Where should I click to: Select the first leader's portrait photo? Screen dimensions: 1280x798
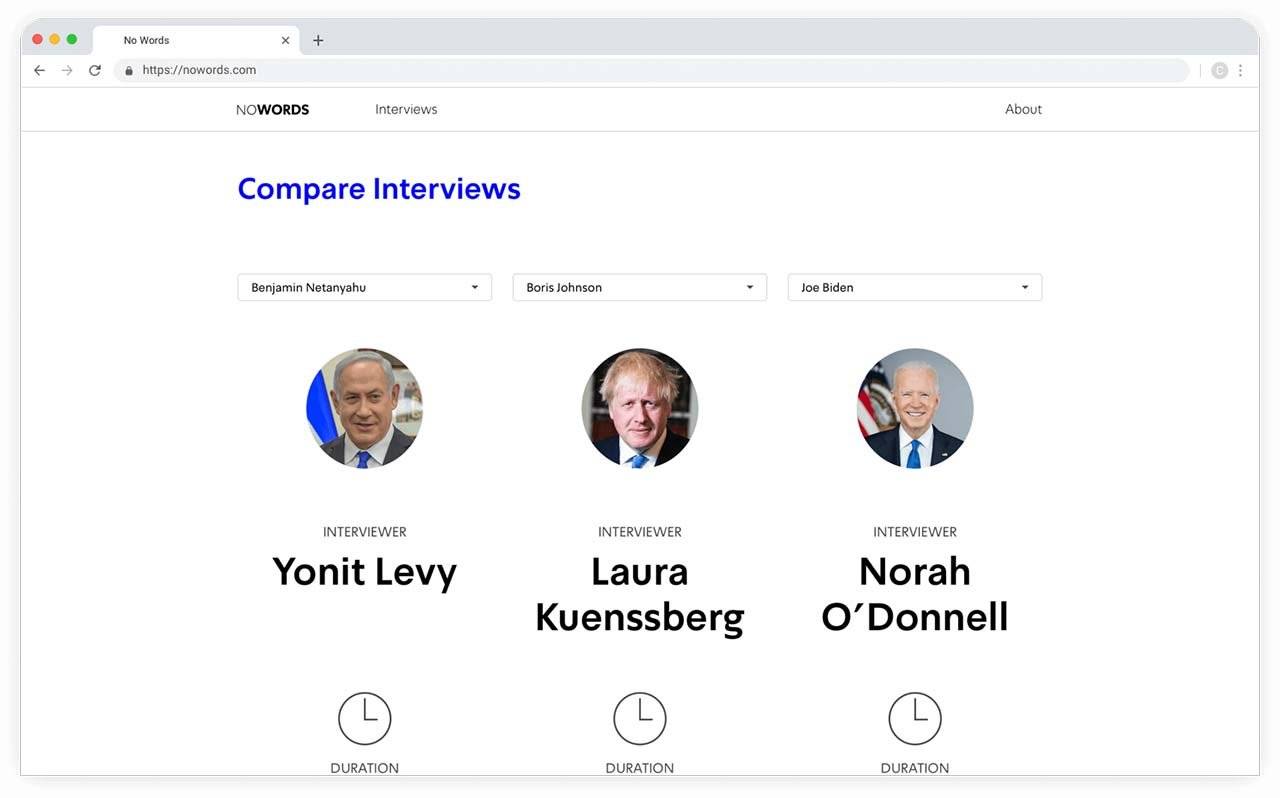click(x=365, y=408)
